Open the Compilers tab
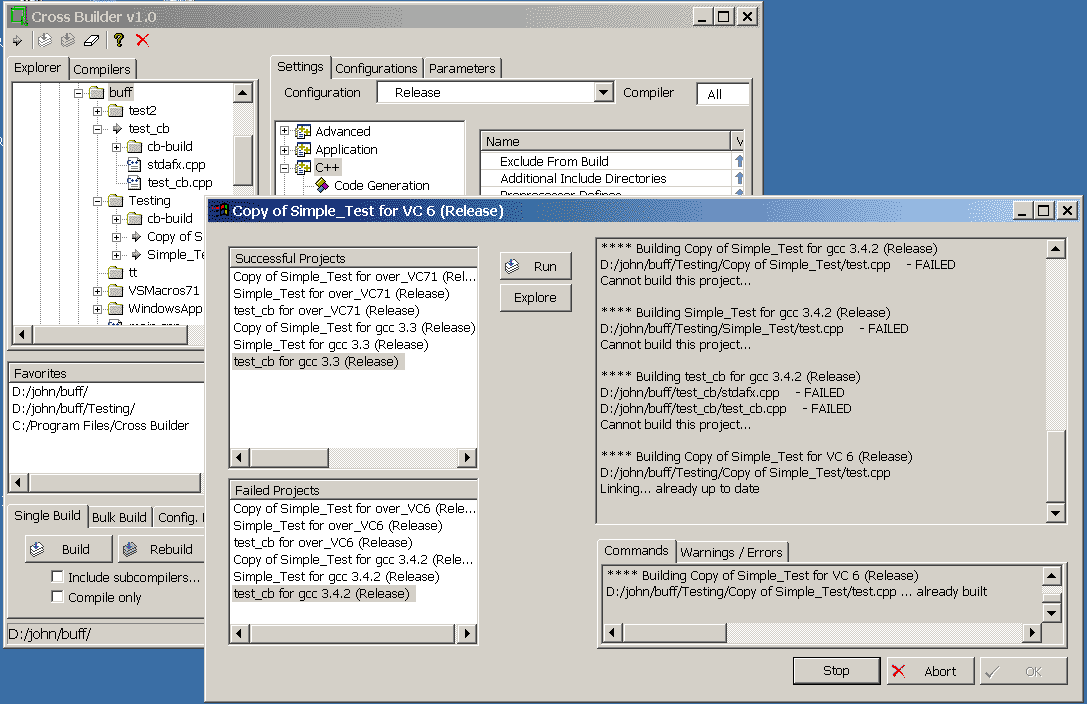 click(102, 69)
